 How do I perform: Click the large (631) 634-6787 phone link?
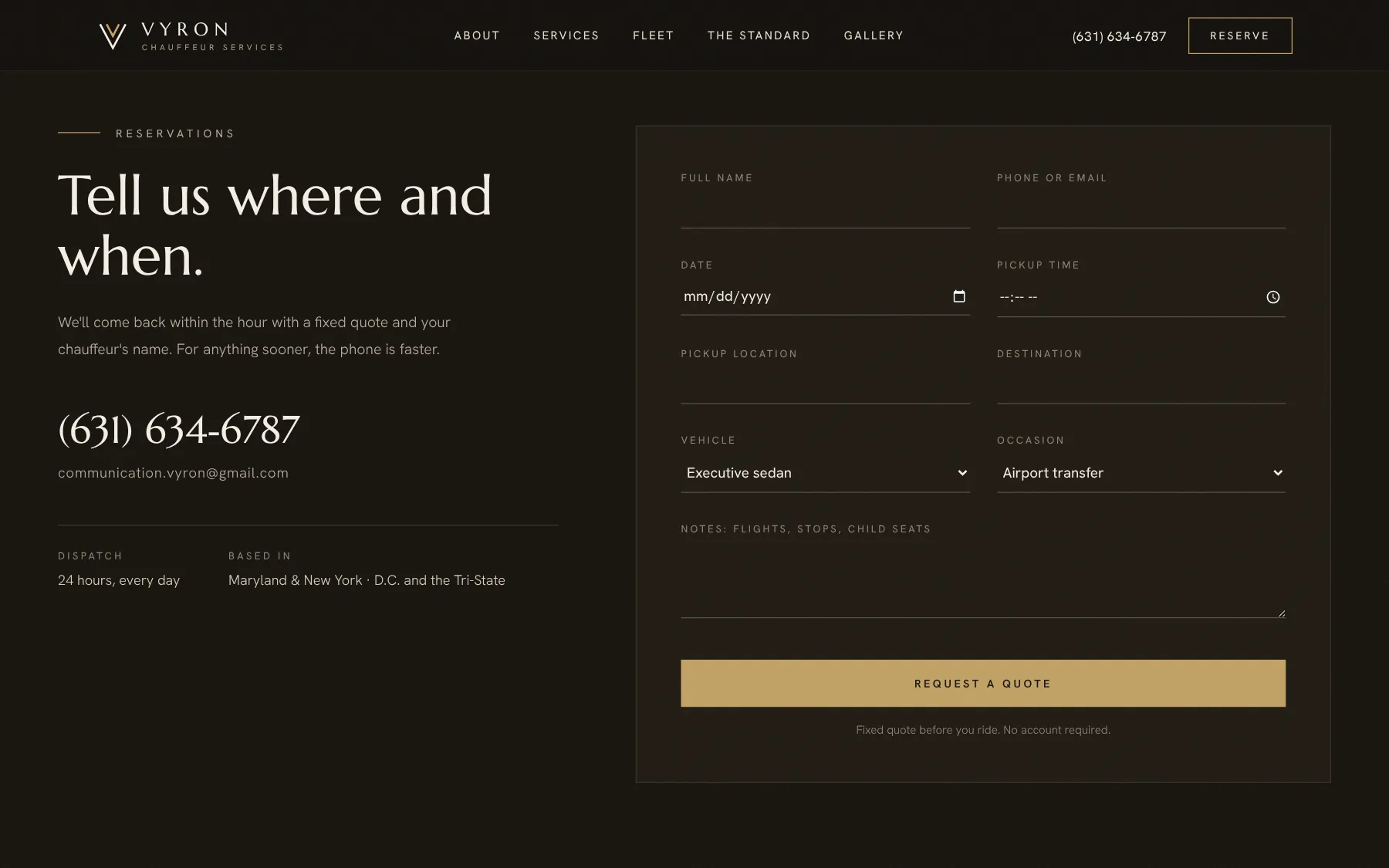179,430
